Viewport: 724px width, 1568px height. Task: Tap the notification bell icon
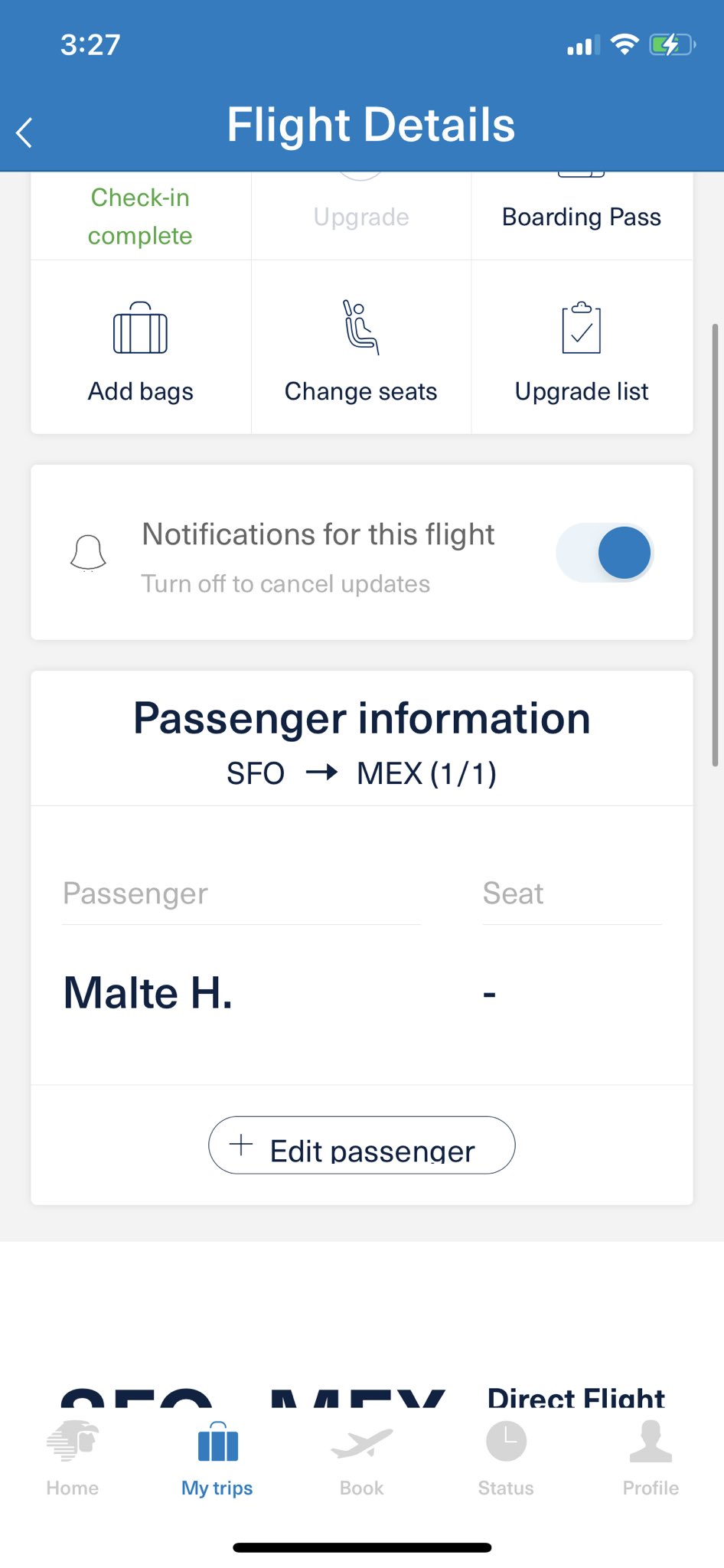tap(88, 553)
